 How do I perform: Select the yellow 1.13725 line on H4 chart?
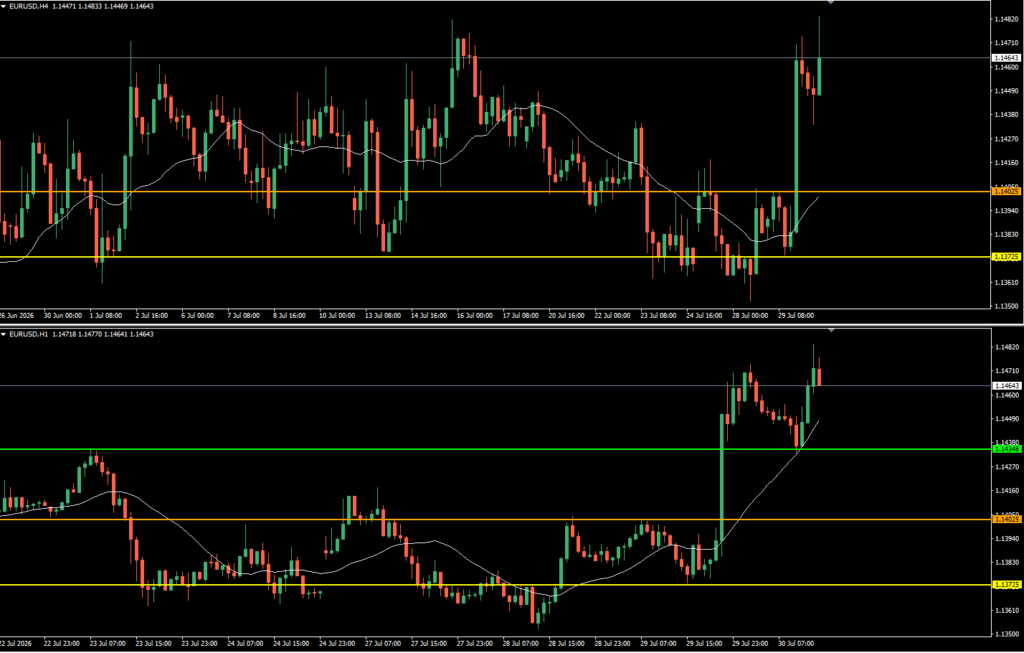pyautogui.click(x=495, y=257)
